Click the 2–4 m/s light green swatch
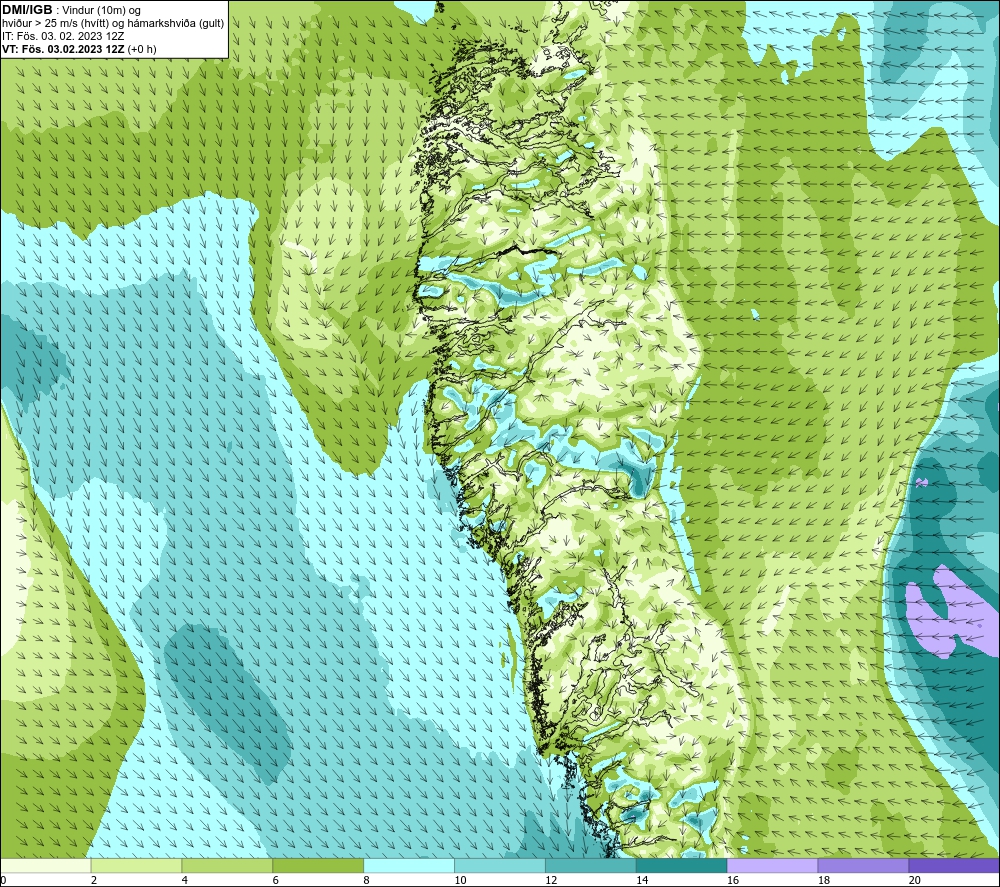Screen dimensions: 1000x887 pos(136,865)
